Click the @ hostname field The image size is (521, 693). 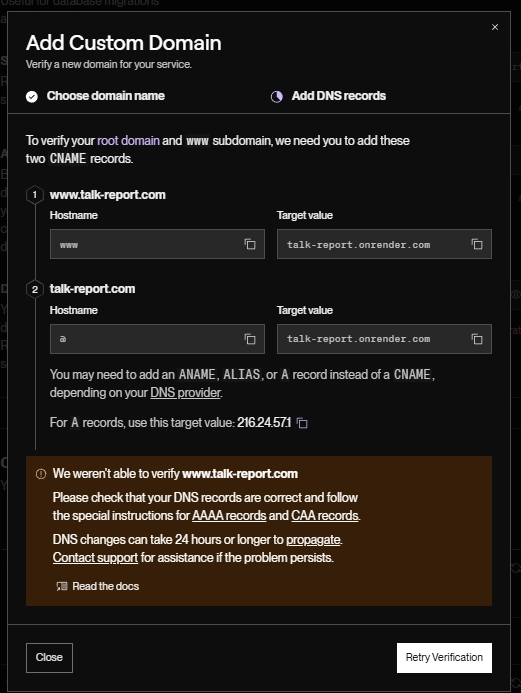click(x=157, y=339)
